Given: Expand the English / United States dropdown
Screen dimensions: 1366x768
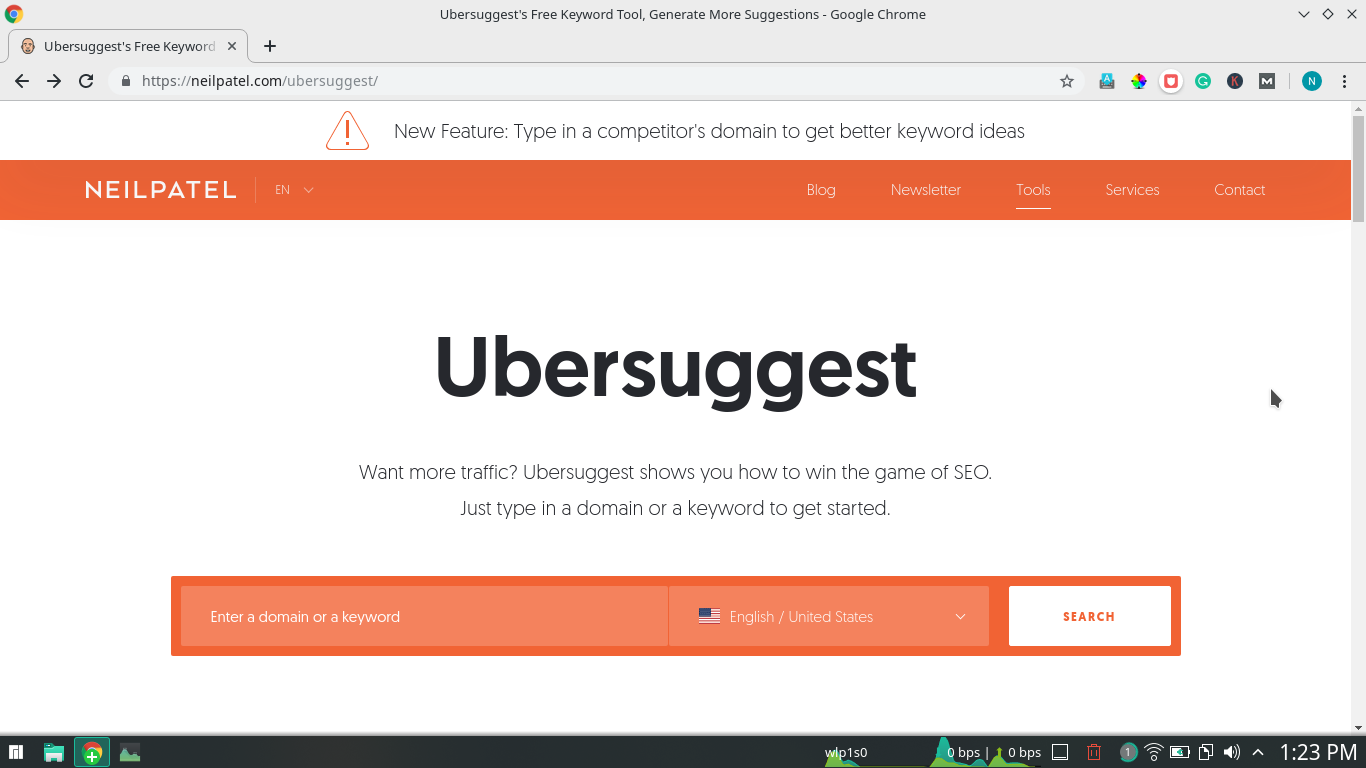Looking at the screenshot, I should 829,616.
